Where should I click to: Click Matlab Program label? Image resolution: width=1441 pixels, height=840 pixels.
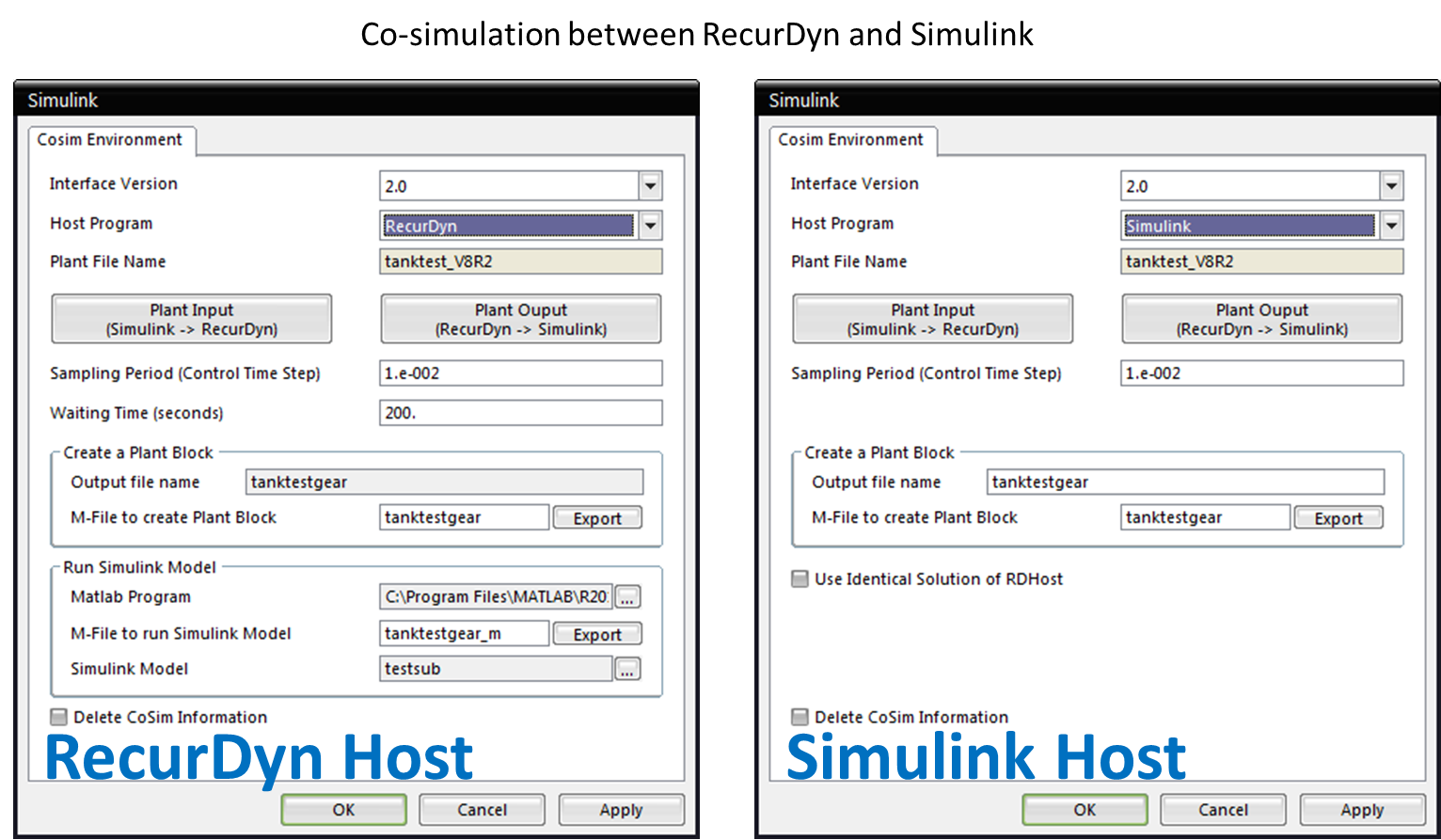point(131,596)
